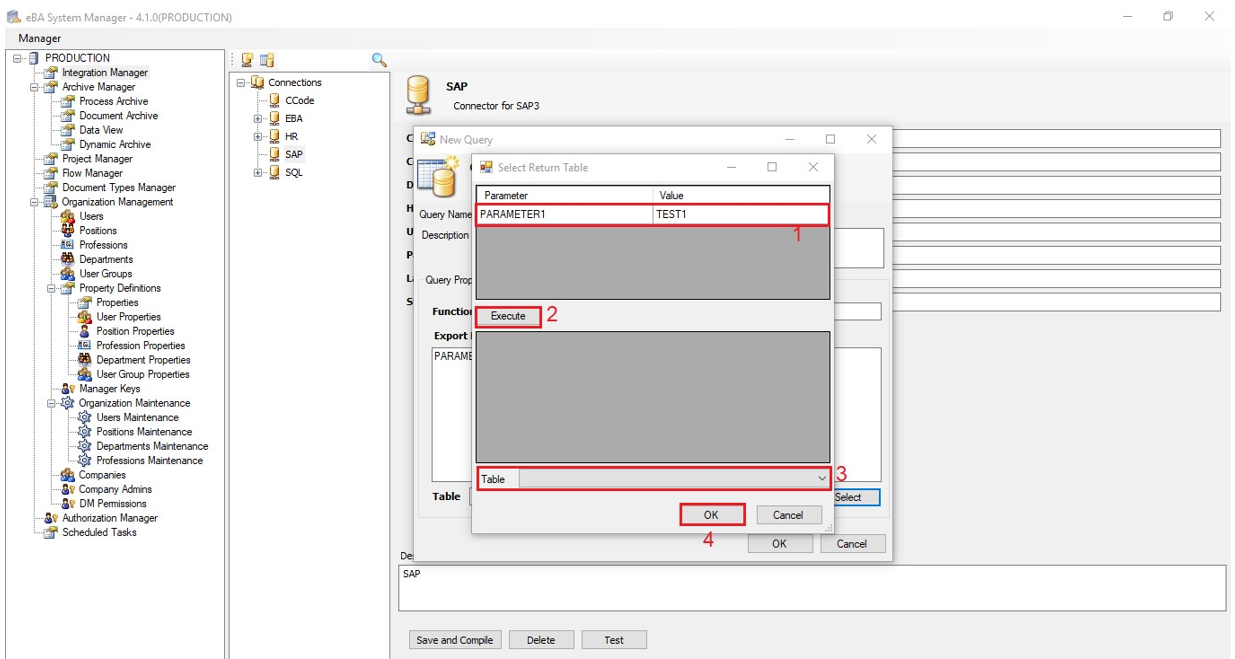Open the Table dropdown in Select Return Table
The height and width of the screenshot is (659, 1235).
(821, 479)
